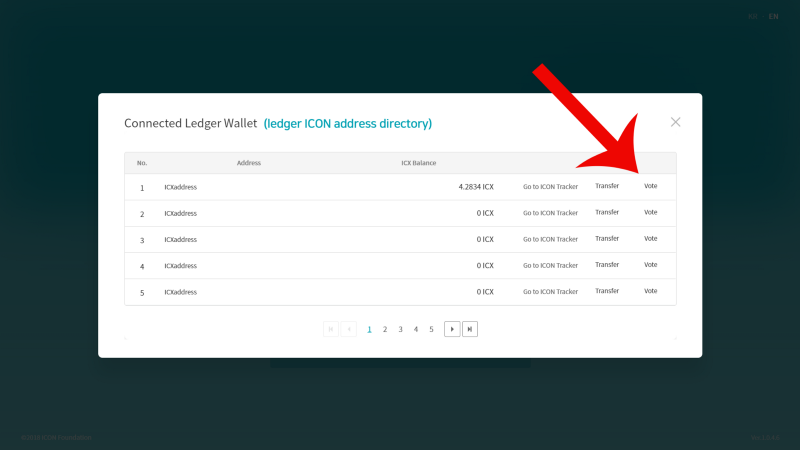Jump to last page of addresses
The height and width of the screenshot is (450, 800).
(470, 329)
